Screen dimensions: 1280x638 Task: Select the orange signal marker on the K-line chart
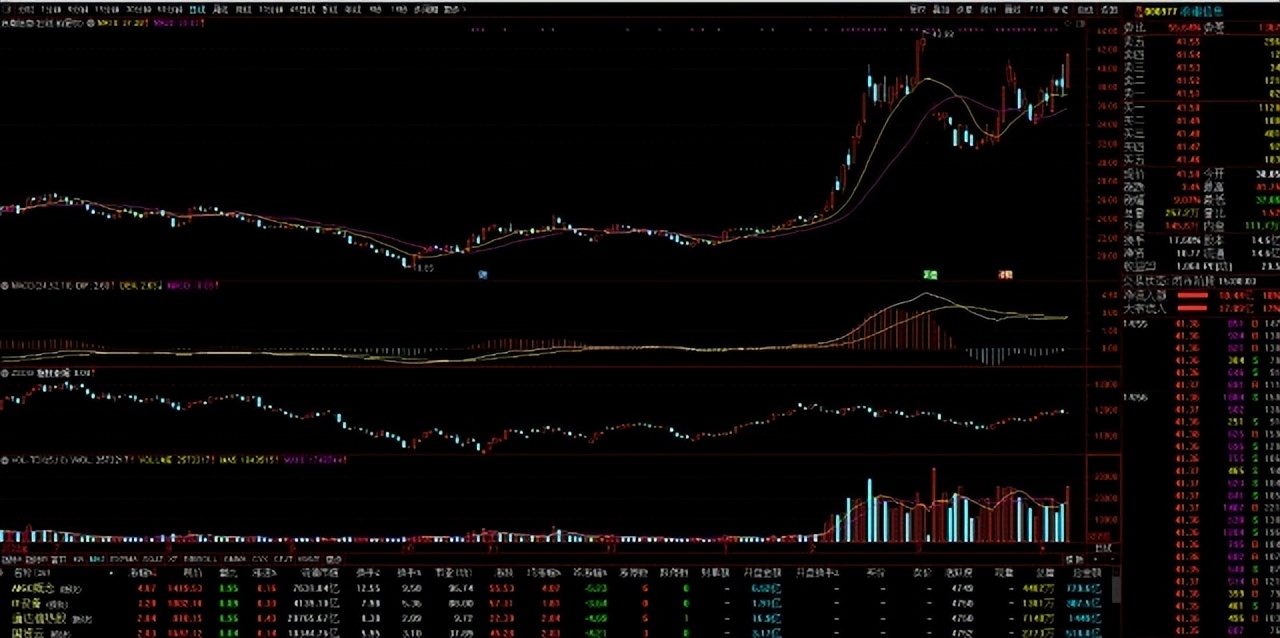[1005, 274]
